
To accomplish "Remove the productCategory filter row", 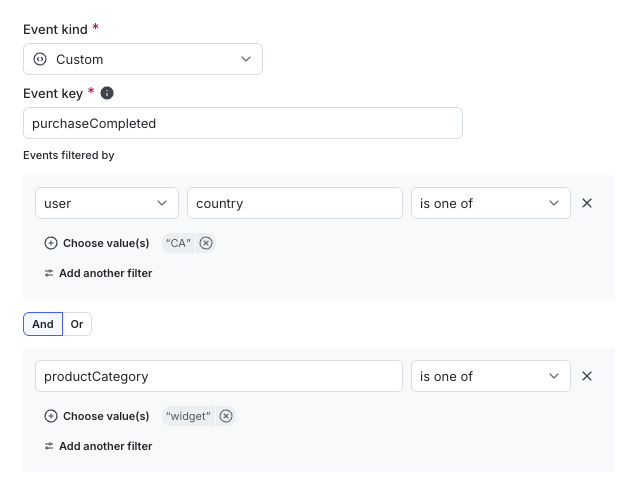I will (x=587, y=376).
